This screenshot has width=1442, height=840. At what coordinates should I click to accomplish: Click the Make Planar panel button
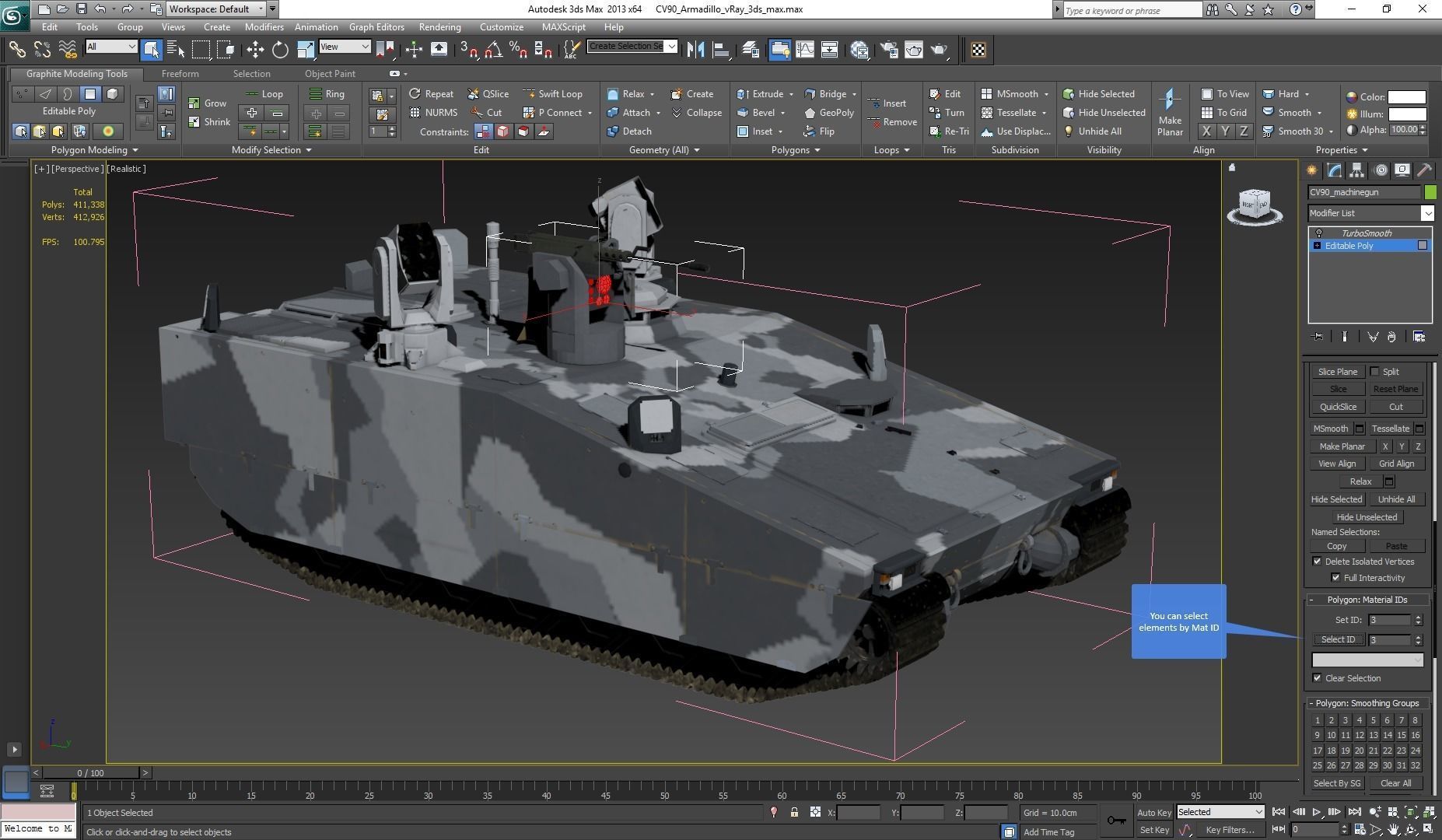click(x=1342, y=446)
